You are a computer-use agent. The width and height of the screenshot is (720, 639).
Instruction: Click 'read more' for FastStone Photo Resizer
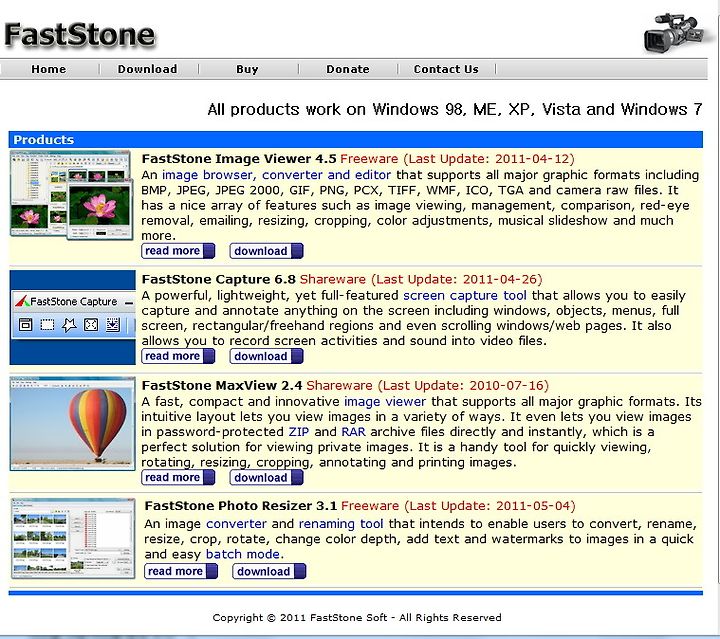(181, 571)
